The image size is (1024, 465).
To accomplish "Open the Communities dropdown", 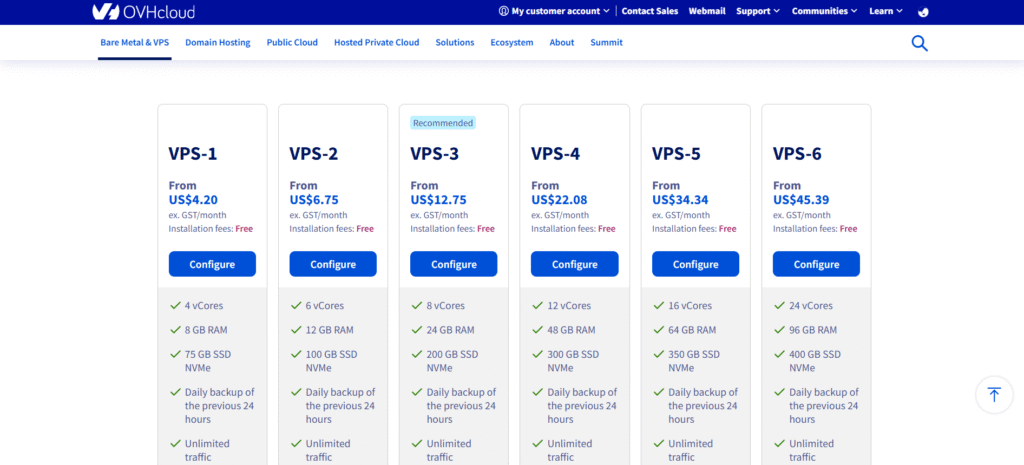I will coord(824,11).
